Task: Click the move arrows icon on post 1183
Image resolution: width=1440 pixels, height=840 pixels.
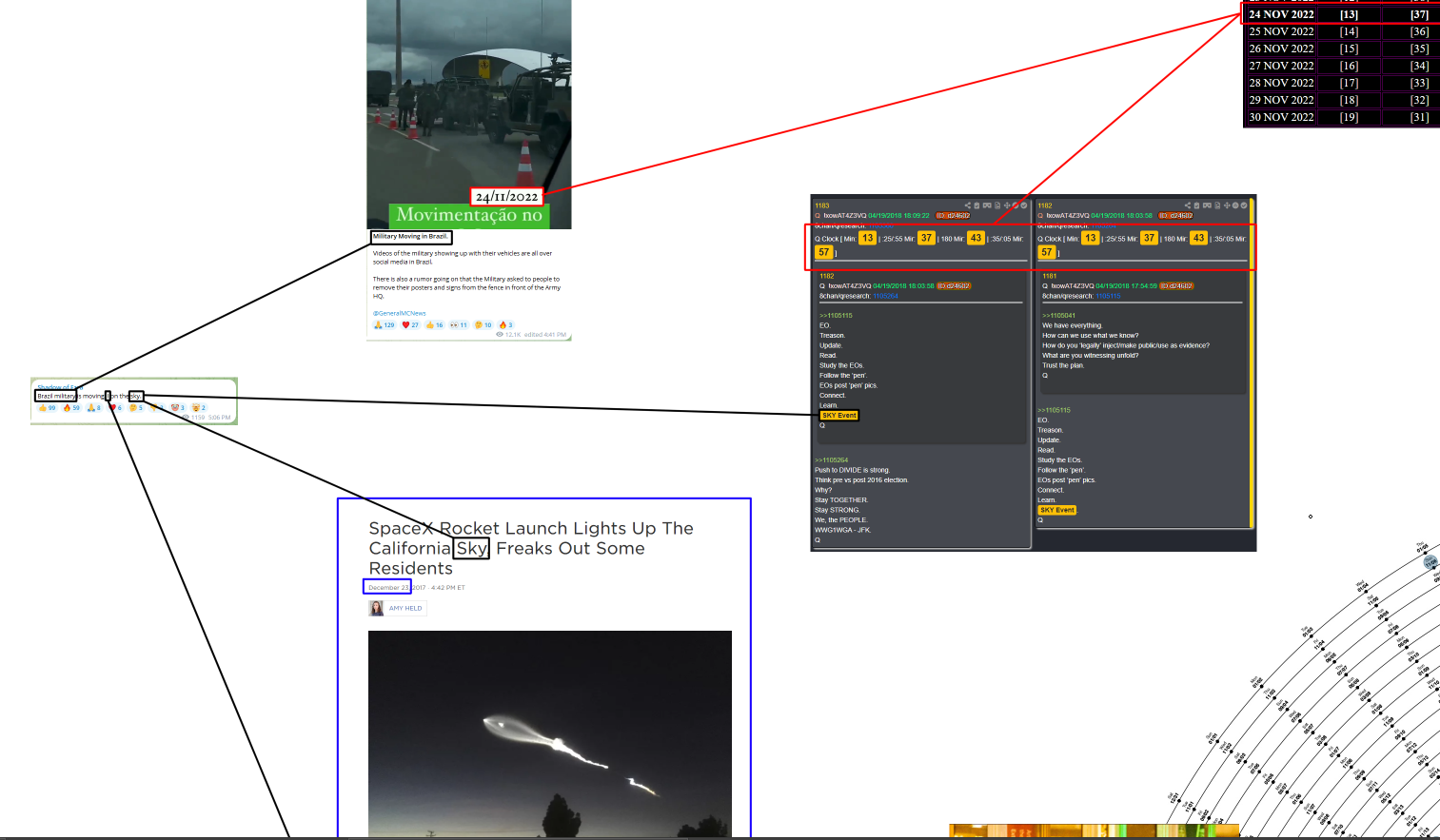Action: pos(1007,205)
